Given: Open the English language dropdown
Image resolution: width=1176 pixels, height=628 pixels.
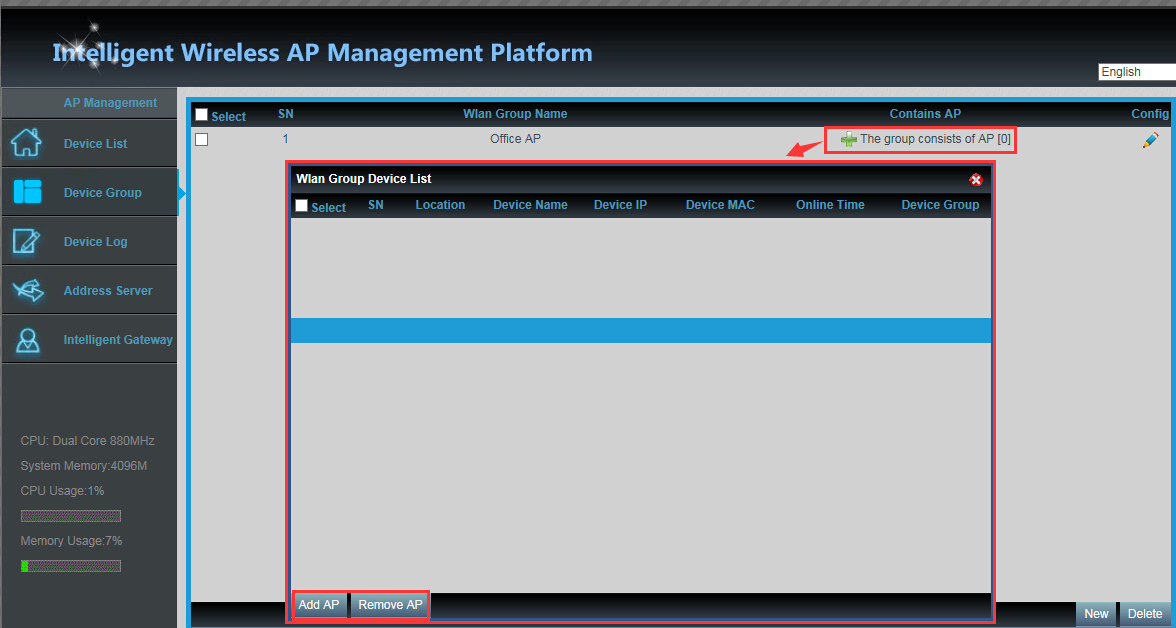Looking at the screenshot, I should (1137, 72).
